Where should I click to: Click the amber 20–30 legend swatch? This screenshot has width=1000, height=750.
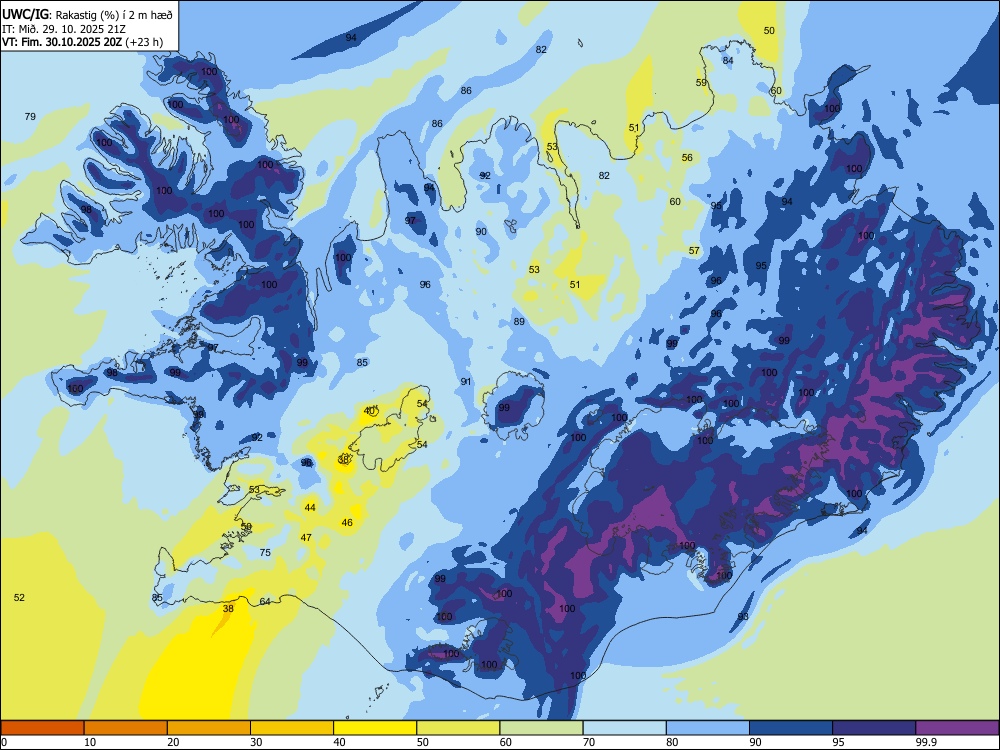[x=209, y=728]
